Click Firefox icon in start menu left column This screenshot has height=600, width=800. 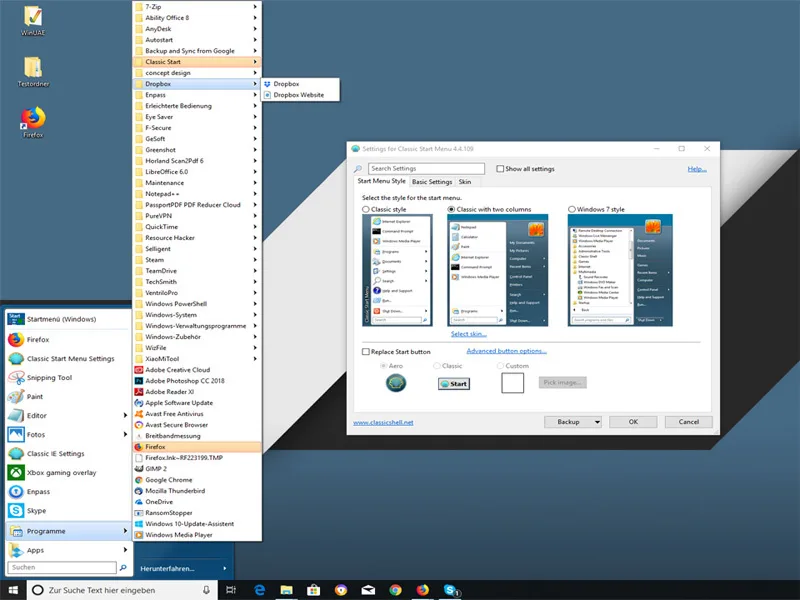click(16, 339)
